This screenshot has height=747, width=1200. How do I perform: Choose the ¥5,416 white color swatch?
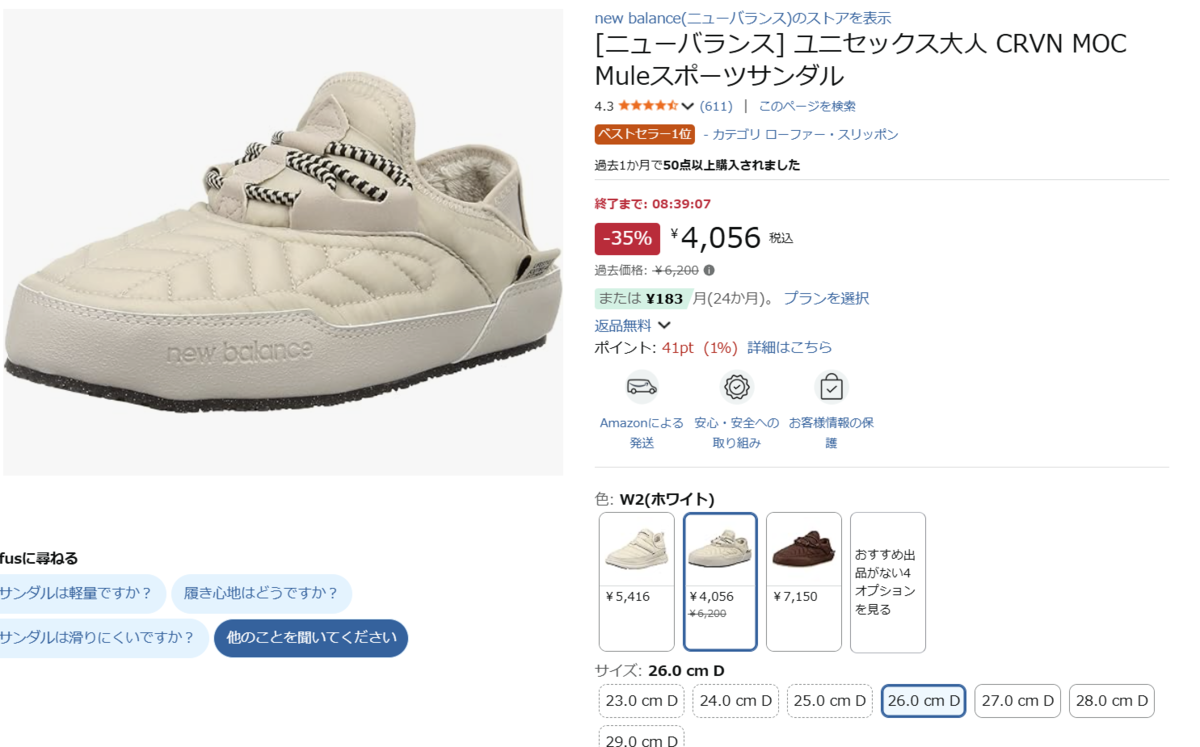[637, 581]
